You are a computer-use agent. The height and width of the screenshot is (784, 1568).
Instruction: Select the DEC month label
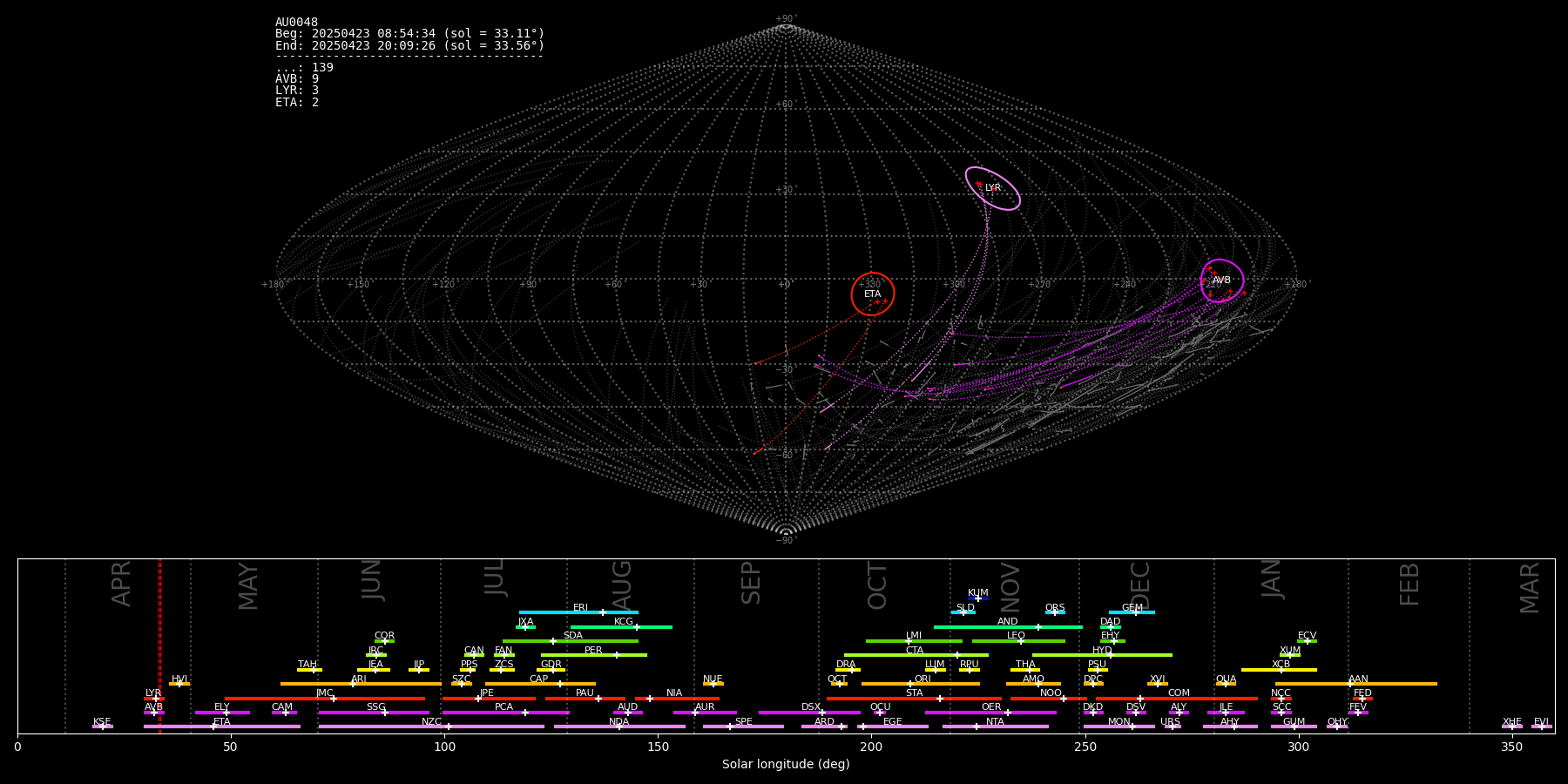(x=1140, y=585)
